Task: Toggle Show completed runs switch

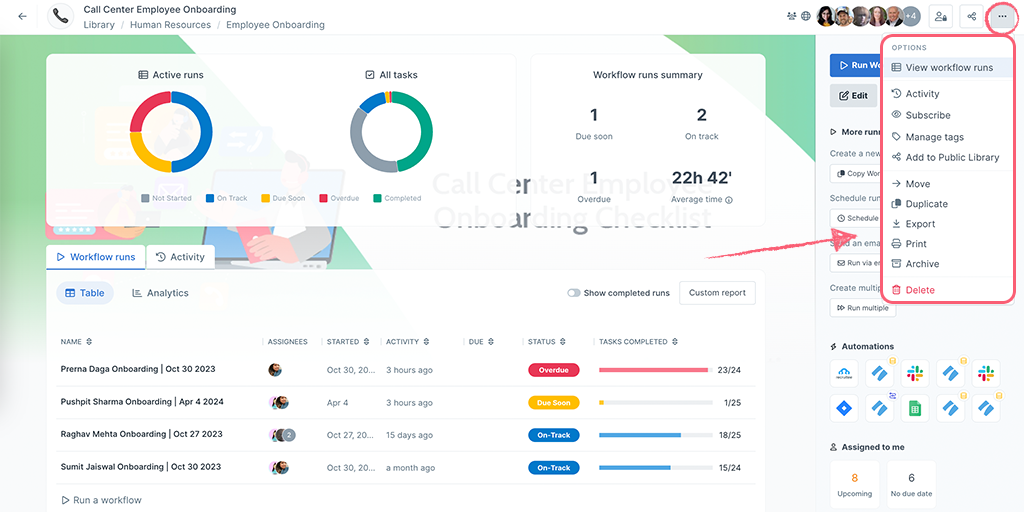Action: coord(574,293)
